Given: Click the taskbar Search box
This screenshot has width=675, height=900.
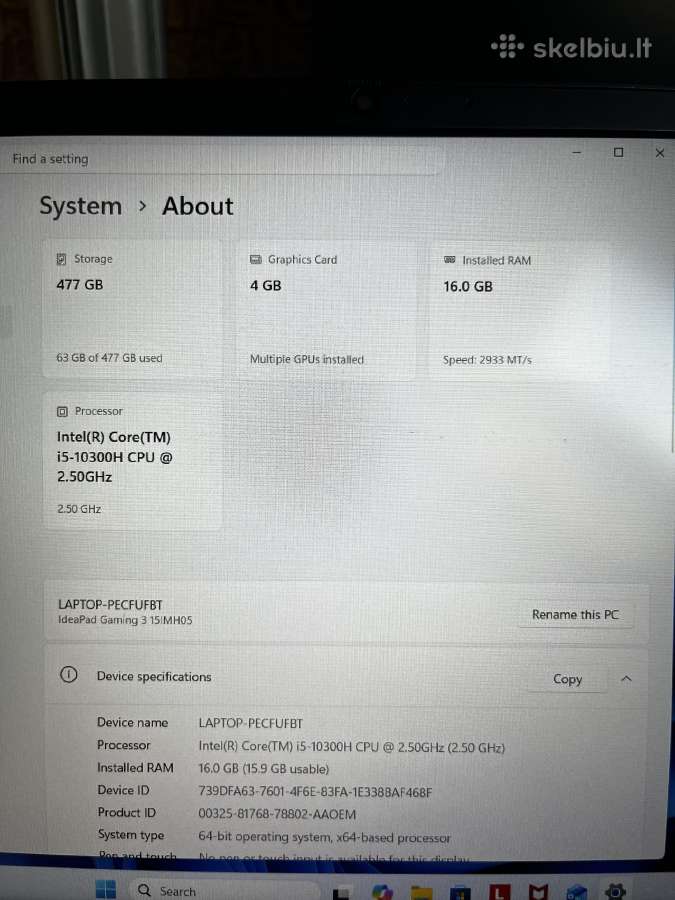Looking at the screenshot, I should pos(224,891).
